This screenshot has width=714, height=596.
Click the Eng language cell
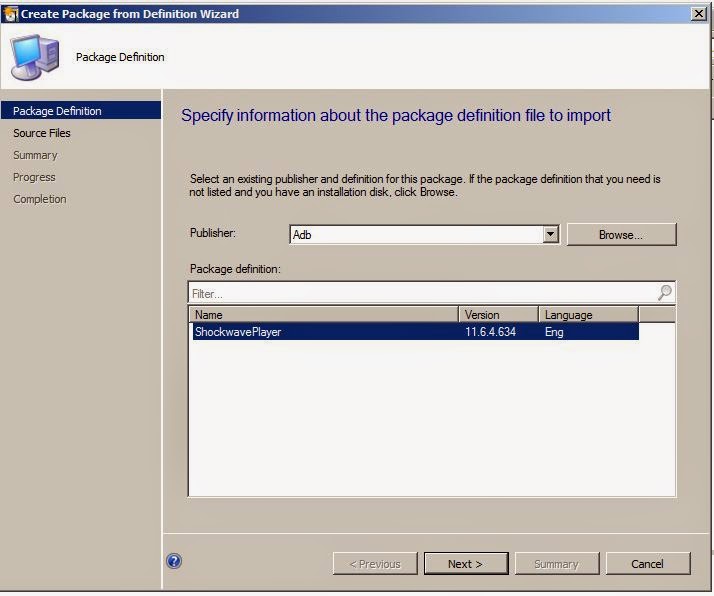(x=554, y=331)
